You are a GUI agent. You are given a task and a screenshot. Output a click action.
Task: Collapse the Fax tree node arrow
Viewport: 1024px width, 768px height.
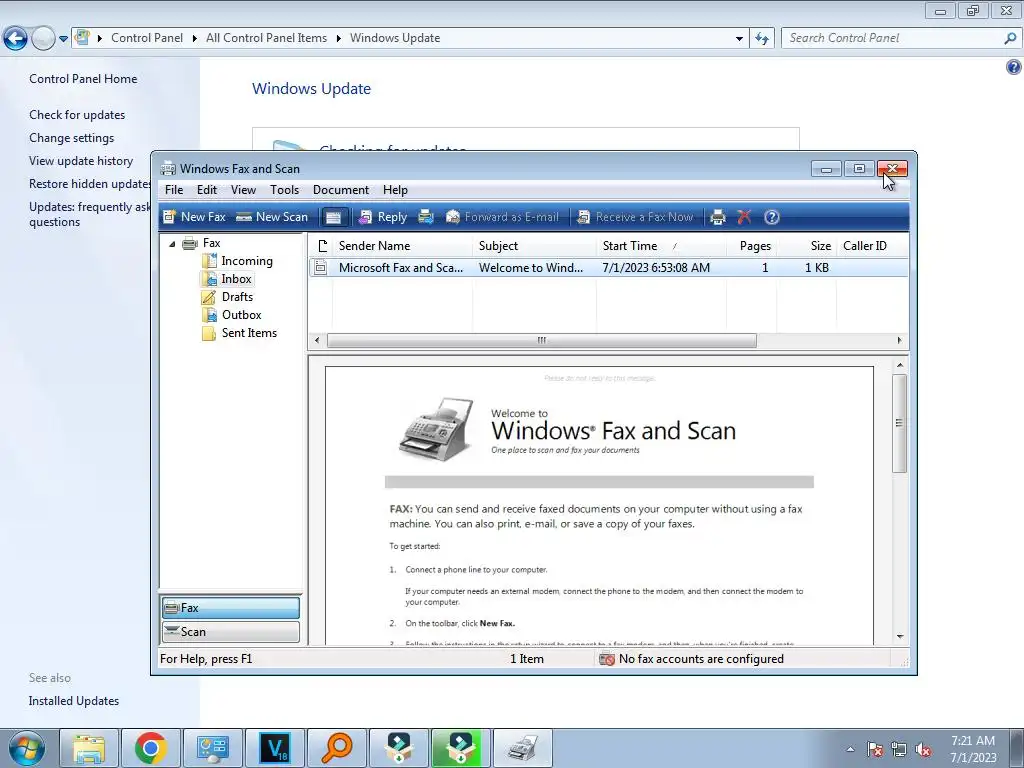172,244
